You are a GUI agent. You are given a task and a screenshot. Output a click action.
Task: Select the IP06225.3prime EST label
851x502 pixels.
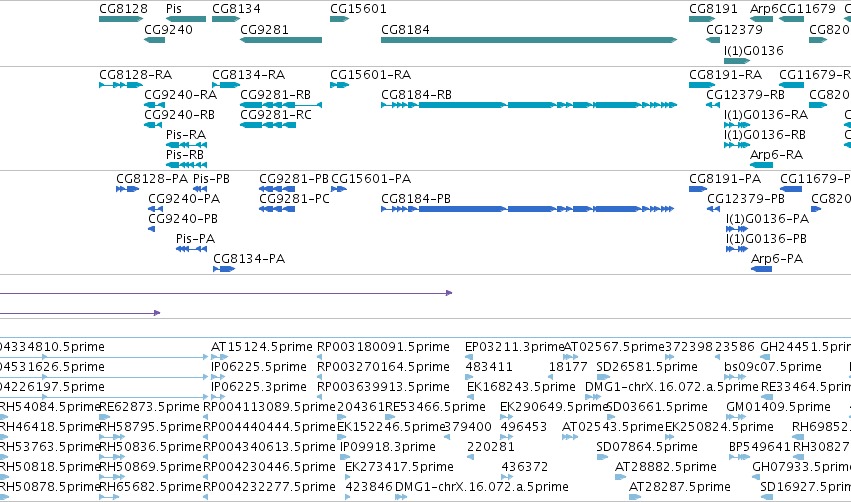tap(259, 387)
